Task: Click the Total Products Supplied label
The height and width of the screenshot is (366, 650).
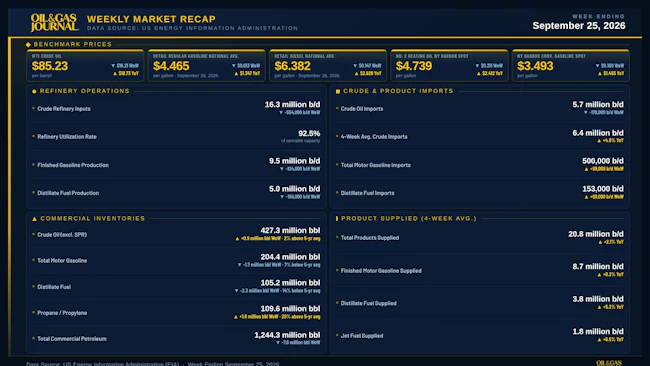Action: pyautogui.click(x=369, y=238)
